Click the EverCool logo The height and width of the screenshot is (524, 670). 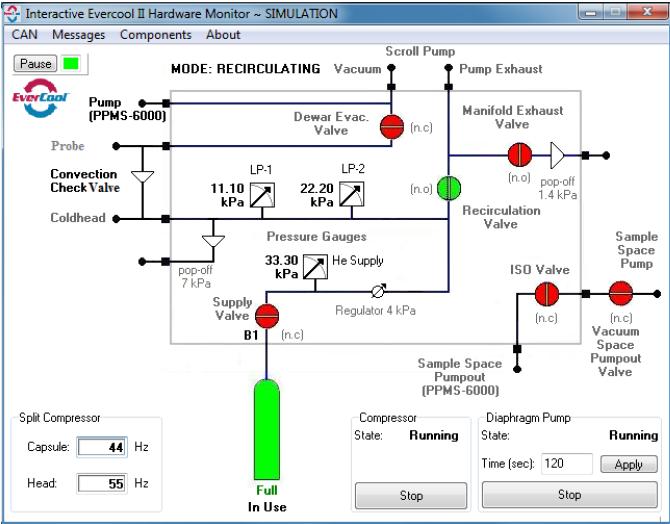click(x=40, y=98)
